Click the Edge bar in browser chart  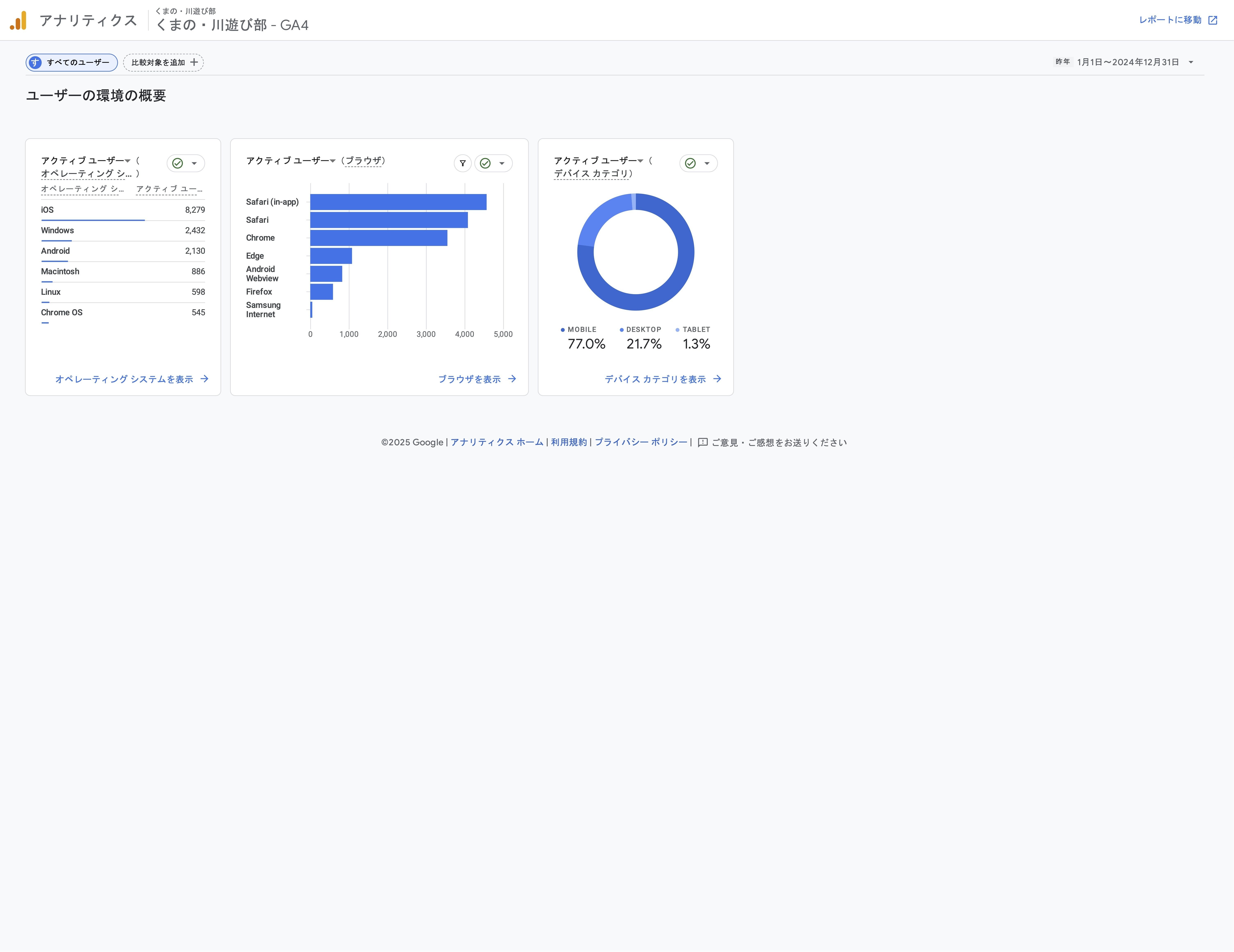pos(331,256)
